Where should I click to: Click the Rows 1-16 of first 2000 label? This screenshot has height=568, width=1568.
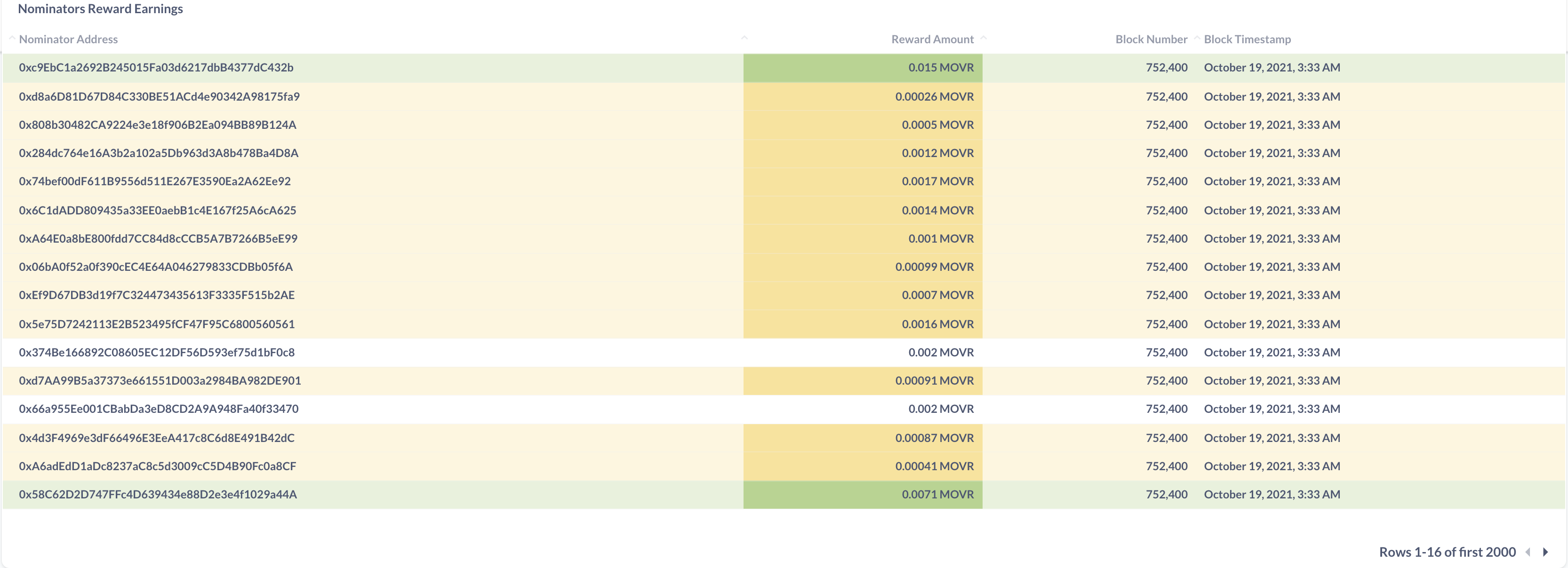1448,552
